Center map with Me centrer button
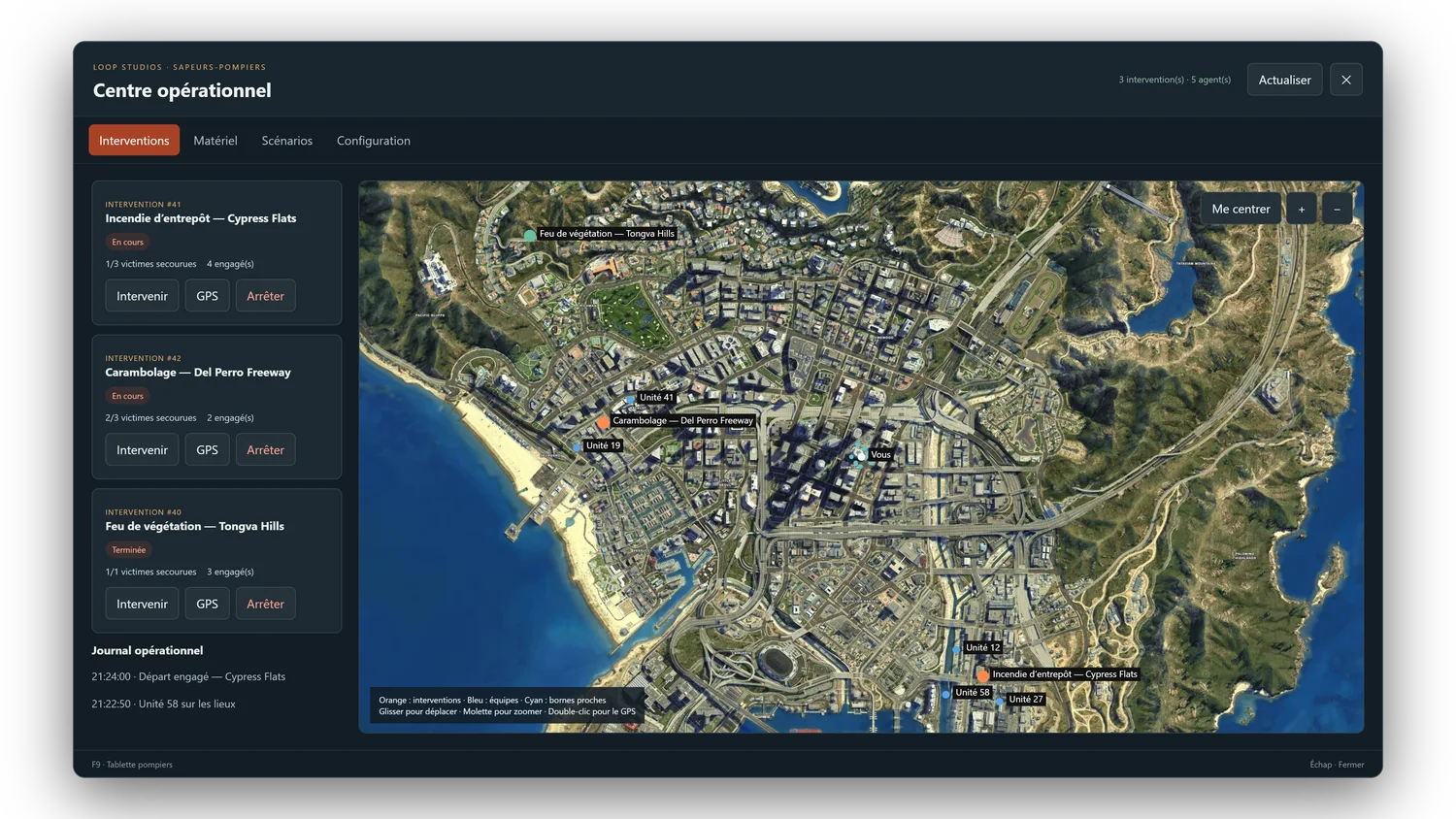 [x=1241, y=209]
